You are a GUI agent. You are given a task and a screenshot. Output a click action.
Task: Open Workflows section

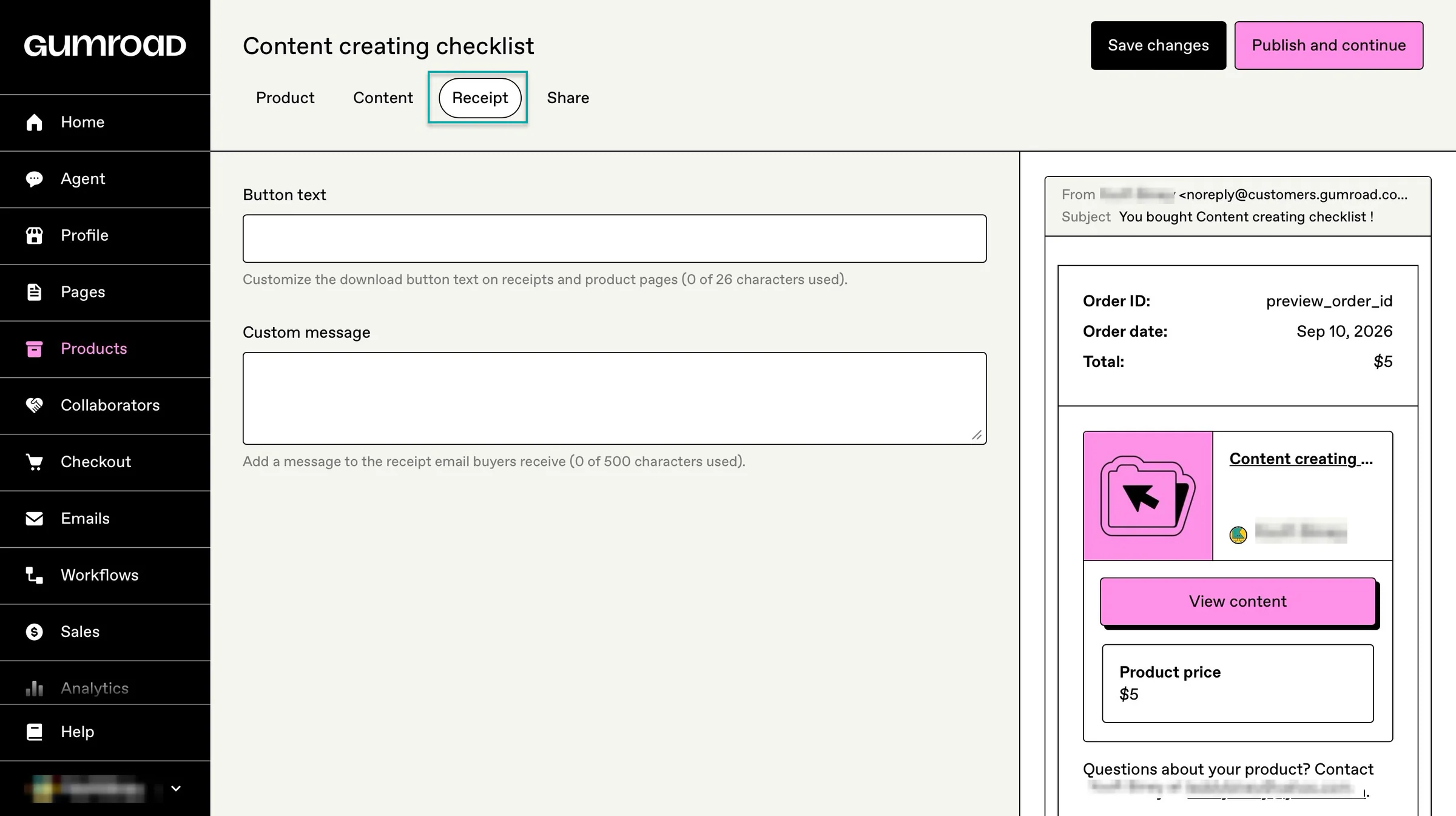[x=105, y=575]
